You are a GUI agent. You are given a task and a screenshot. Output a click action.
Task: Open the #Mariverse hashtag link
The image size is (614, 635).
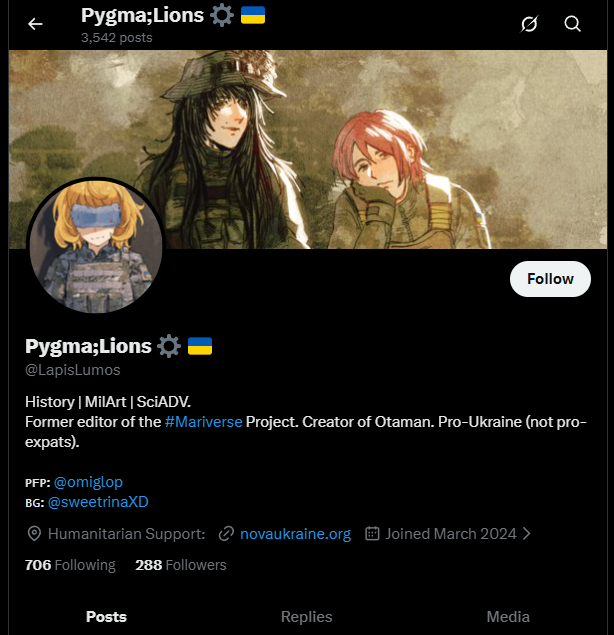[204, 422]
